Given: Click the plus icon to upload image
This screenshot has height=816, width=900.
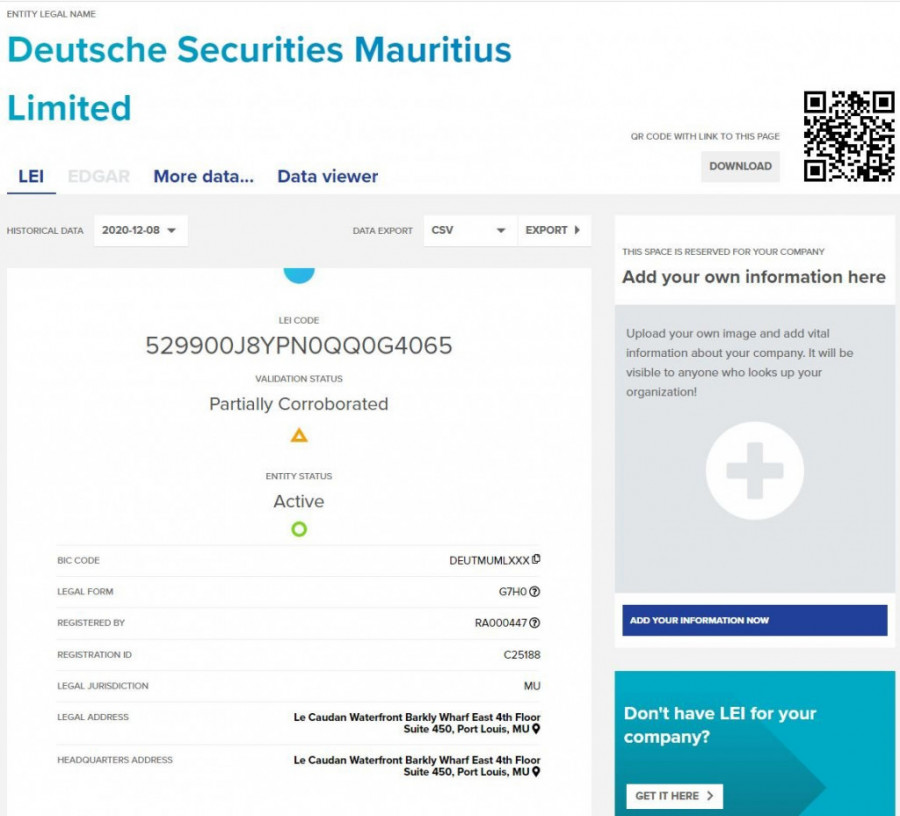Looking at the screenshot, I should point(754,470).
